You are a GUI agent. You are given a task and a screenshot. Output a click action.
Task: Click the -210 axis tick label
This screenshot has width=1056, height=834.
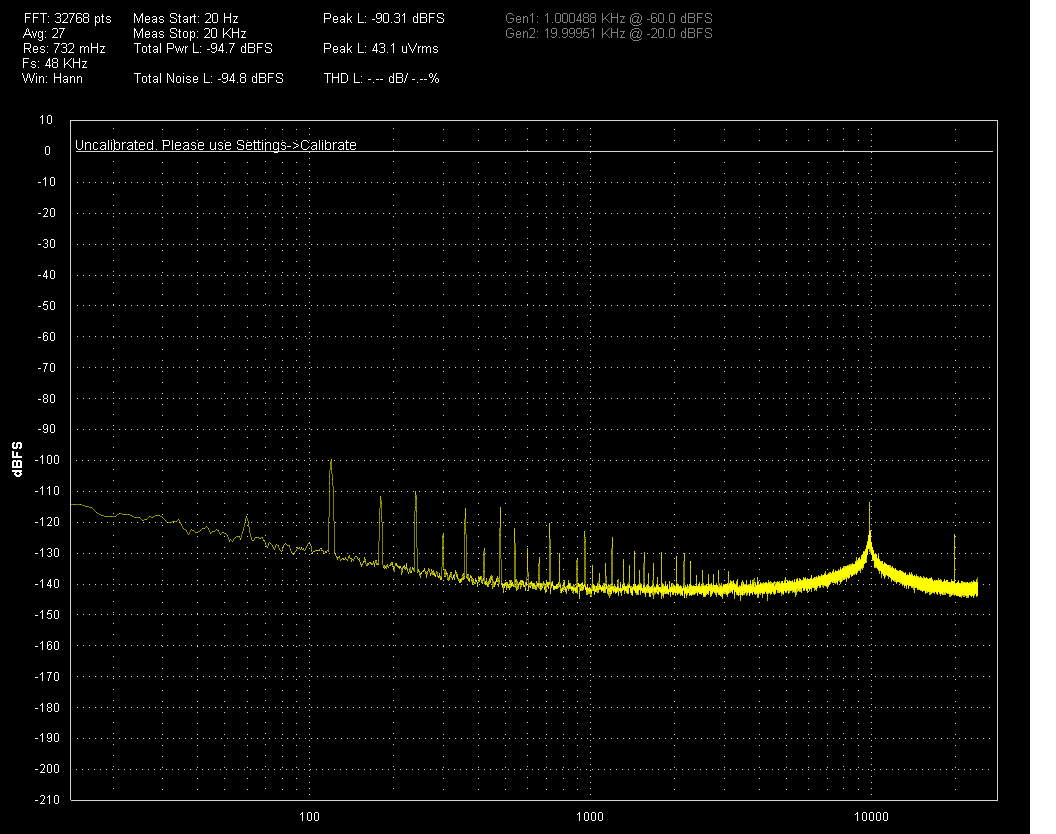[46, 800]
